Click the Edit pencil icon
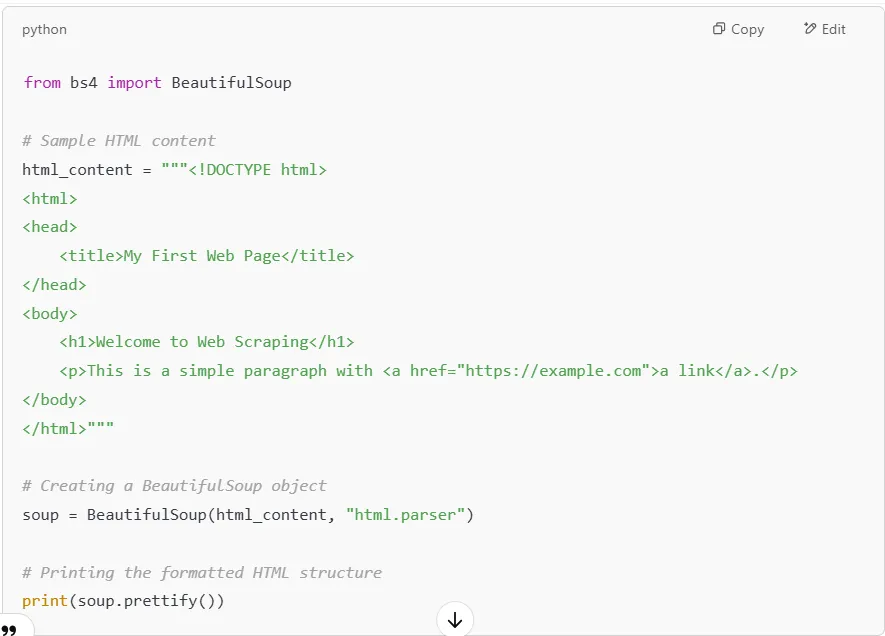The height and width of the screenshot is (636, 885). (810, 29)
